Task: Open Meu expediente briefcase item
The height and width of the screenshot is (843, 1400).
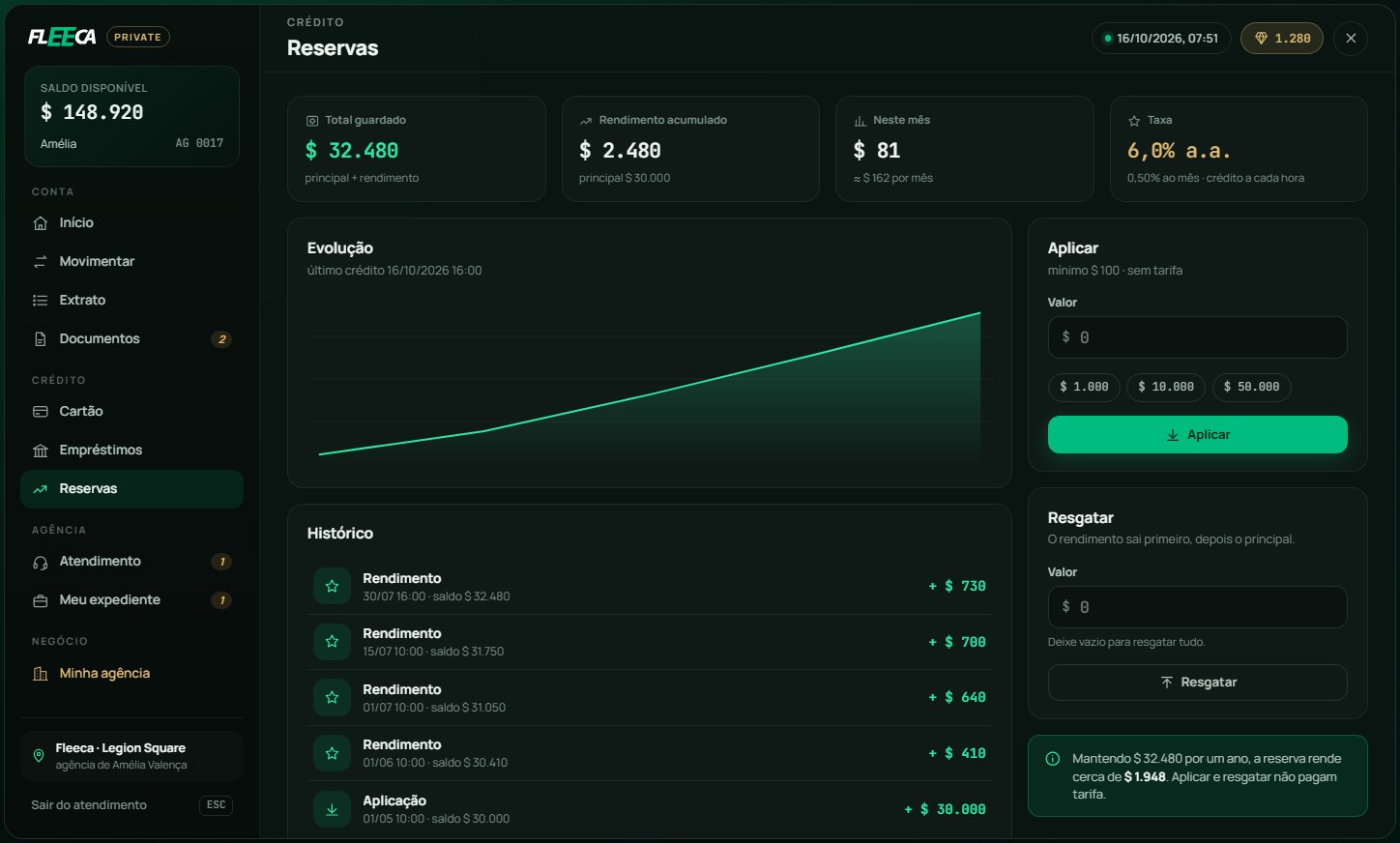Action: tap(131, 599)
